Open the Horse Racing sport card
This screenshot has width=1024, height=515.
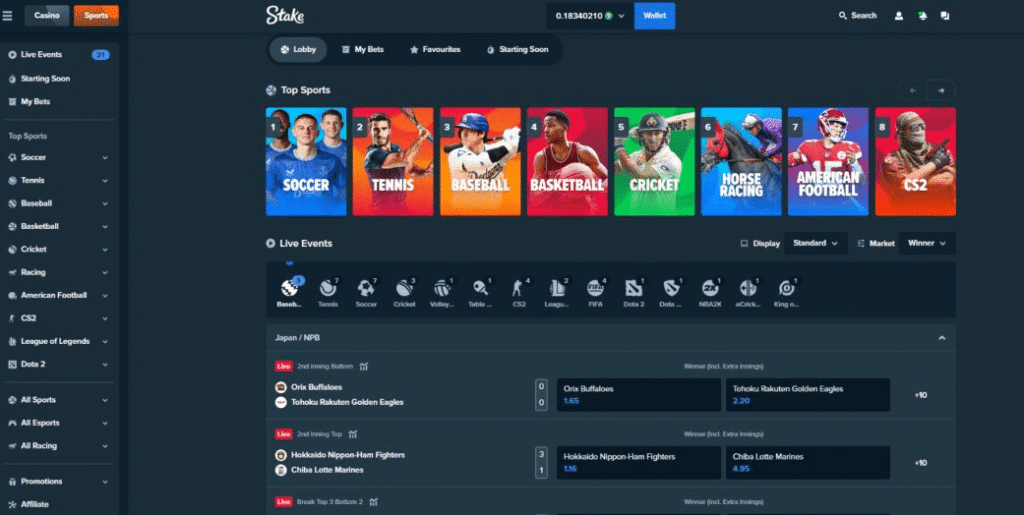(x=740, y=161)
